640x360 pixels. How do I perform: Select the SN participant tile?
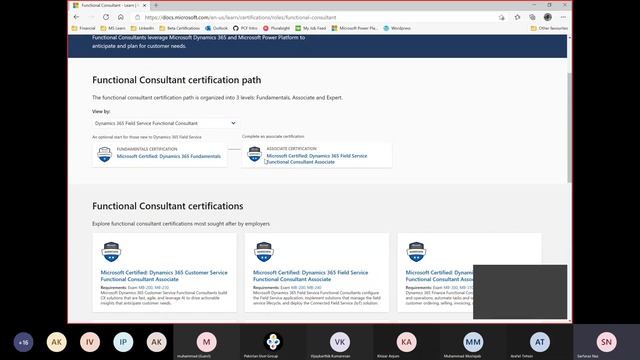click(x=607, y=342)
